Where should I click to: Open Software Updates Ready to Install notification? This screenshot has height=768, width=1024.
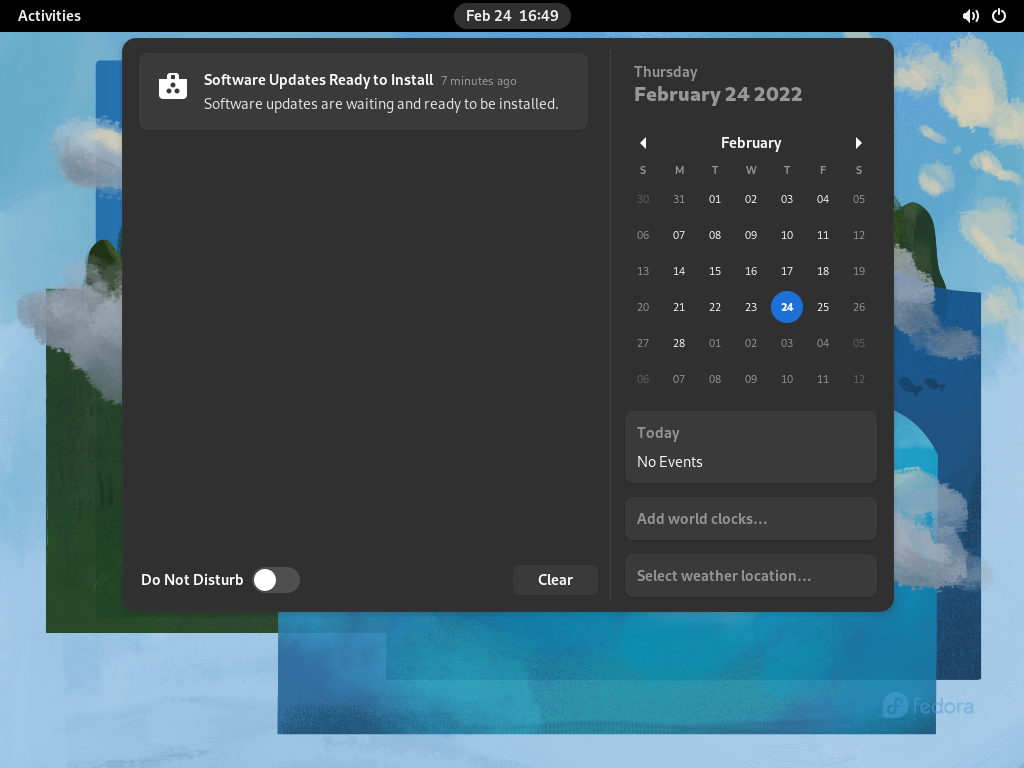tap(364, 91)
